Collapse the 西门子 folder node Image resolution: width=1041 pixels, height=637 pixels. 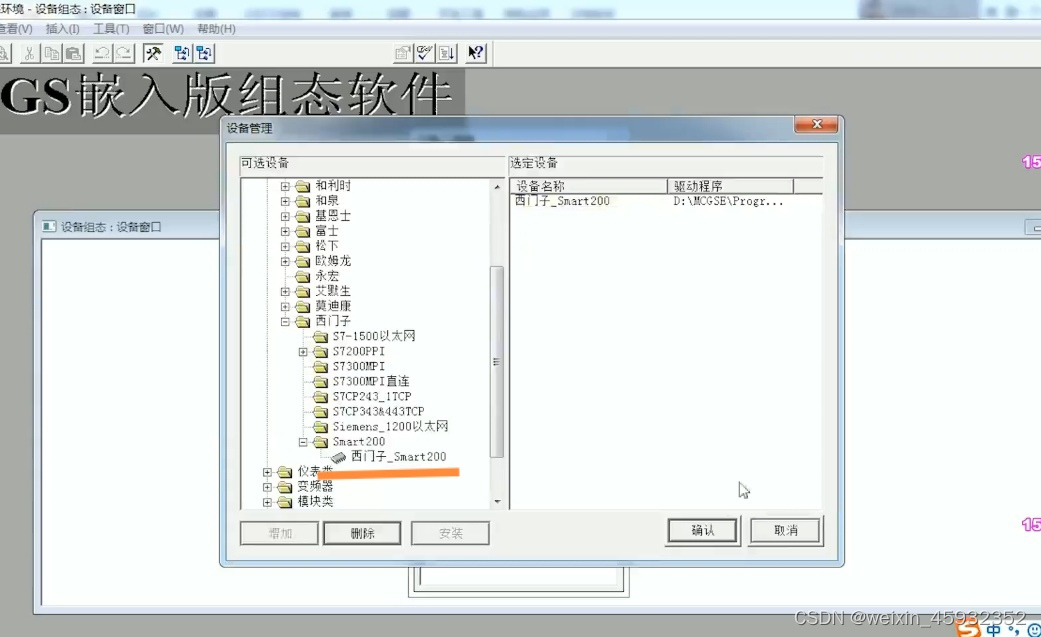coord(285,321)
